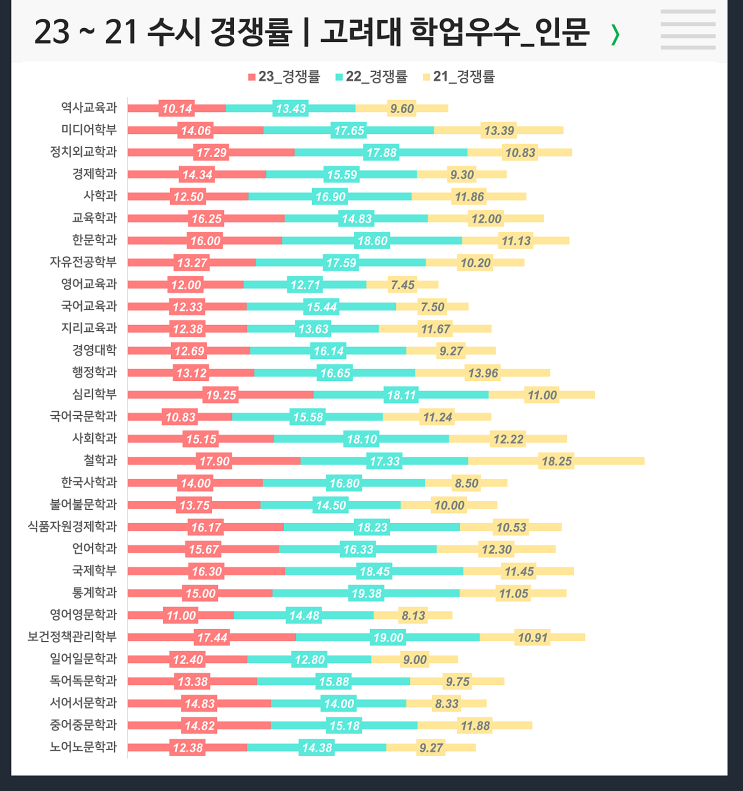
Task: Select the 미디어학부 row label
Action: tap(89, 130)
